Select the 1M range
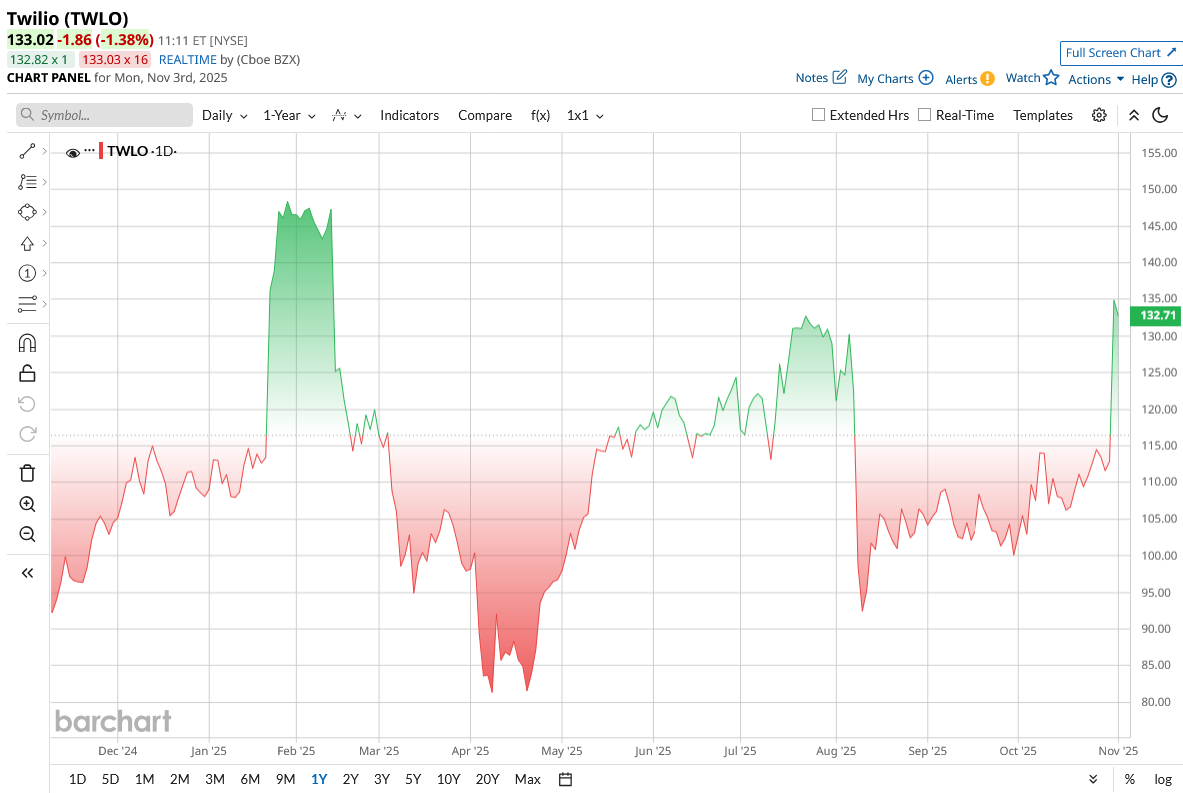 (144, 779)
